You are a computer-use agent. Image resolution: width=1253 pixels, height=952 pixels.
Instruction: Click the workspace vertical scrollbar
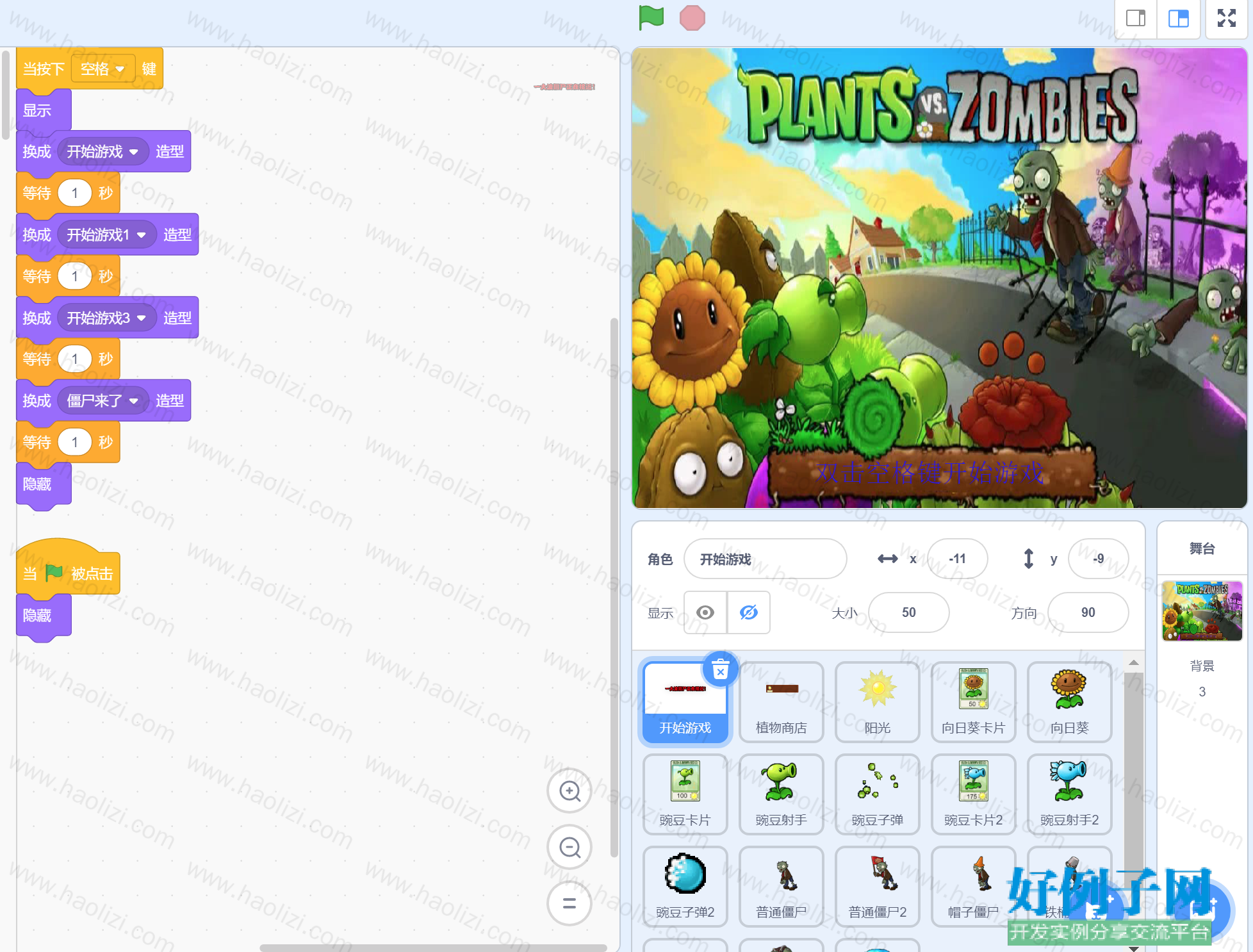click(x=614, y=587)
